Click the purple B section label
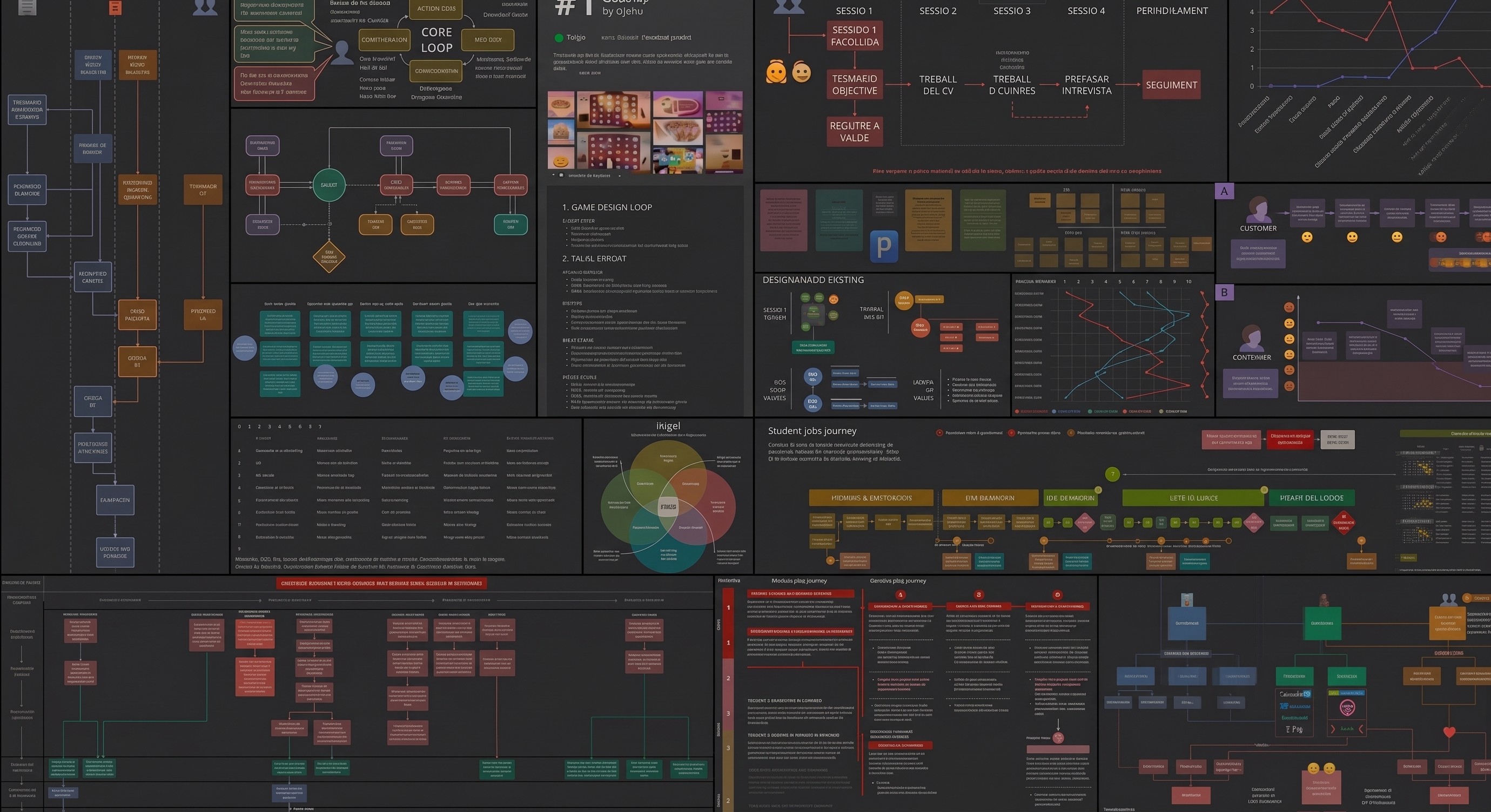 1224,293
